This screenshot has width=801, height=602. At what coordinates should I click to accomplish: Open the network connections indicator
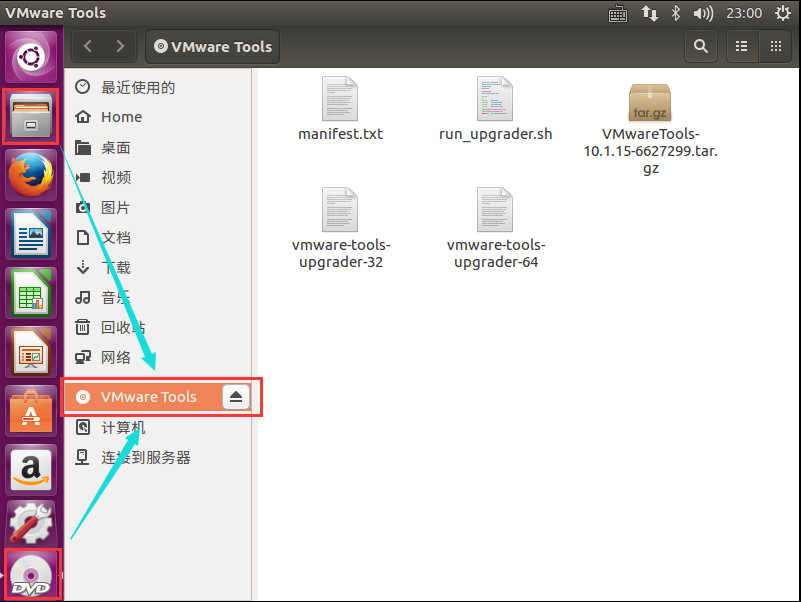649,13
